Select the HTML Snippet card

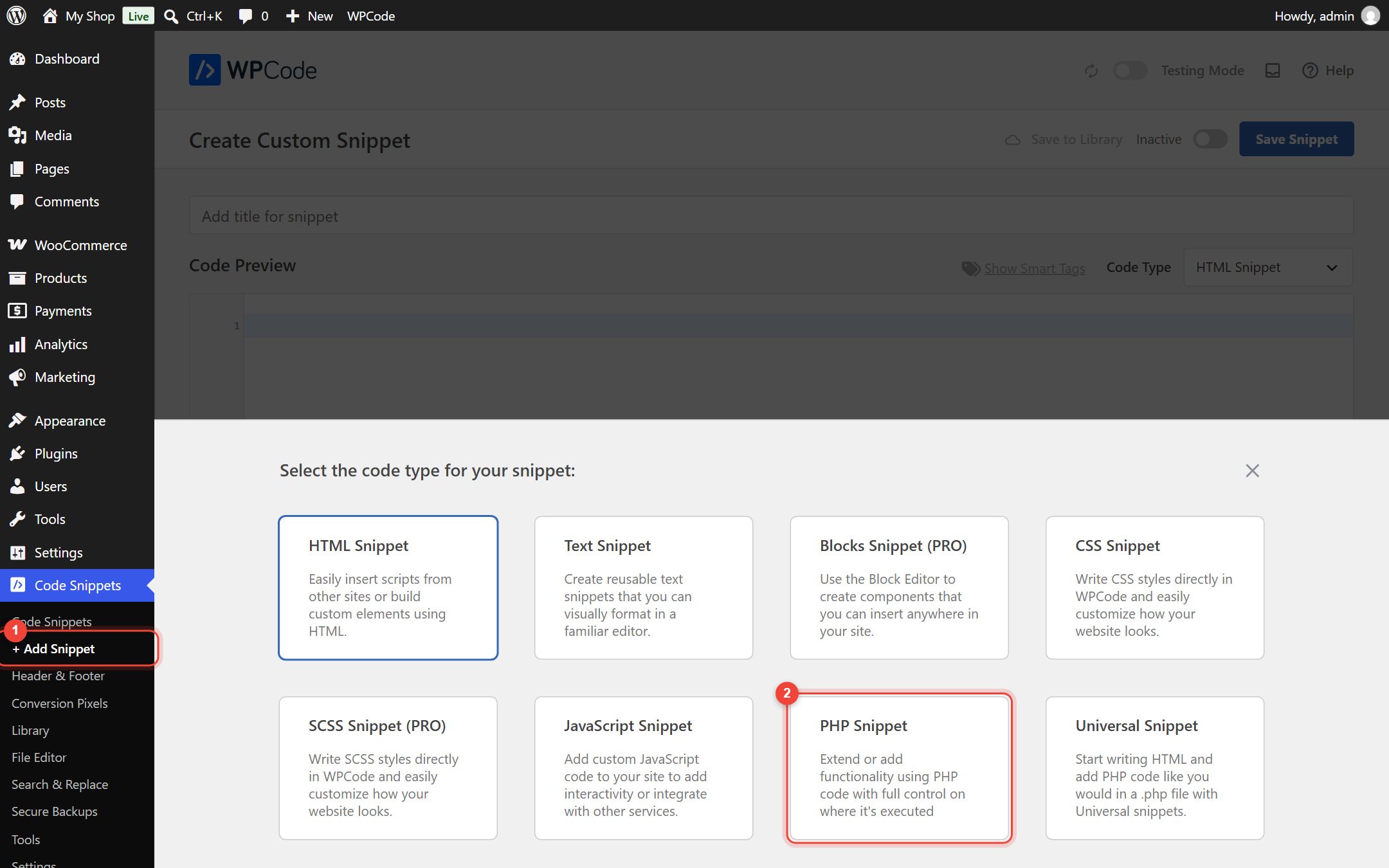388,588
